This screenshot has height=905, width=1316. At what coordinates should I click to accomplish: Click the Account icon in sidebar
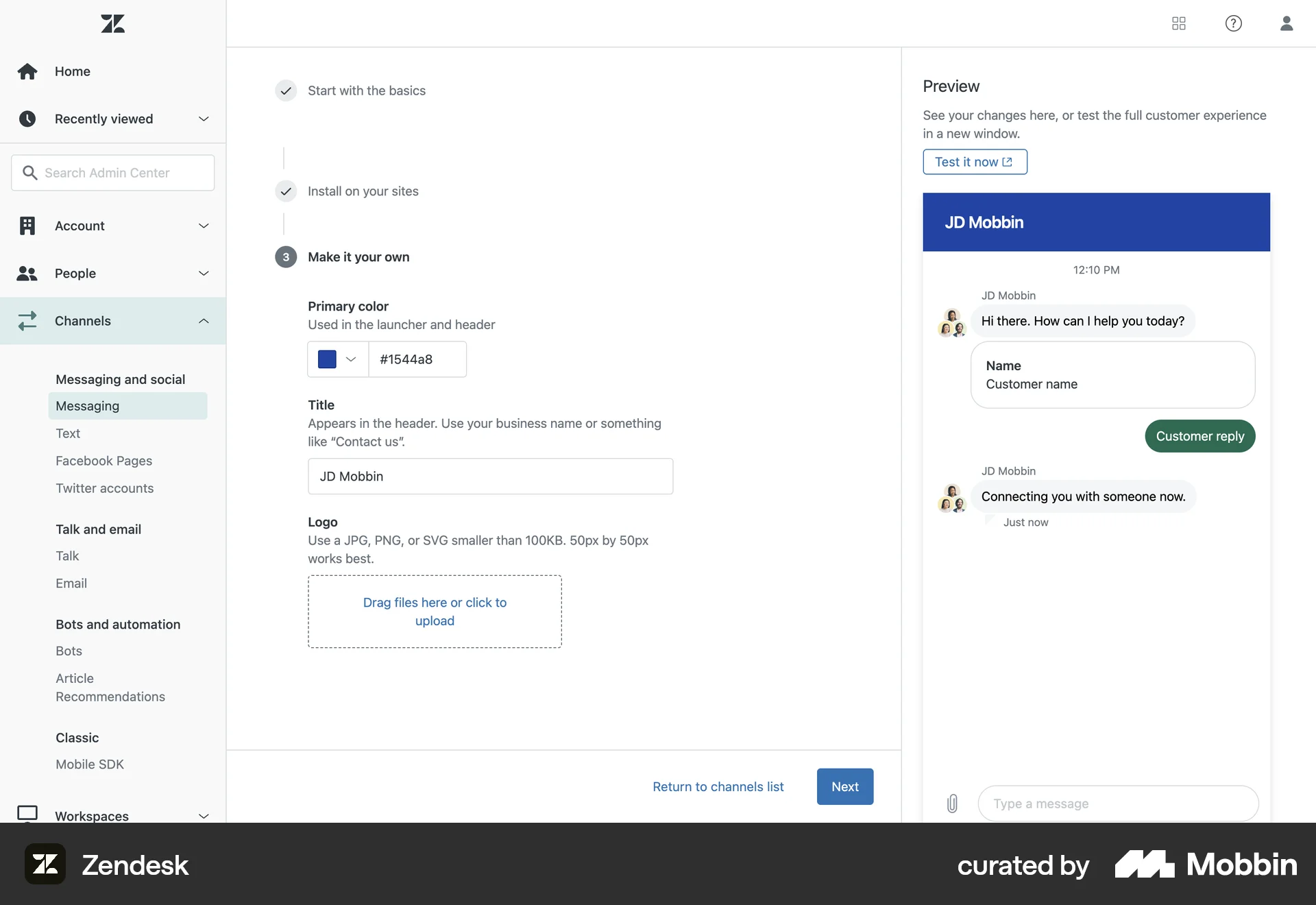coord(27,226)
